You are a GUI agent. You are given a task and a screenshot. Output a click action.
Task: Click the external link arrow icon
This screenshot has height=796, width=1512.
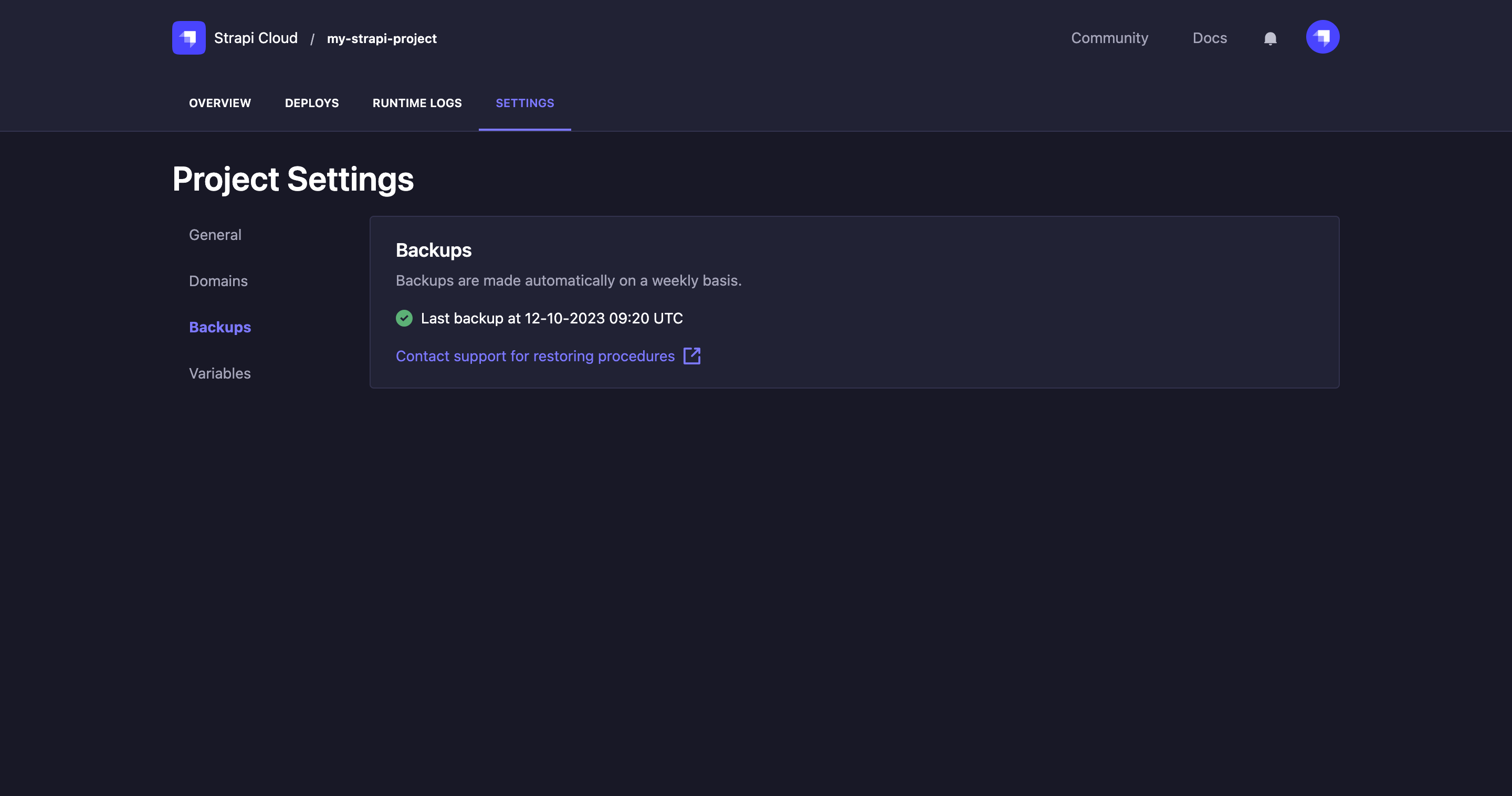pyautogui.click(x=692, y=356)
